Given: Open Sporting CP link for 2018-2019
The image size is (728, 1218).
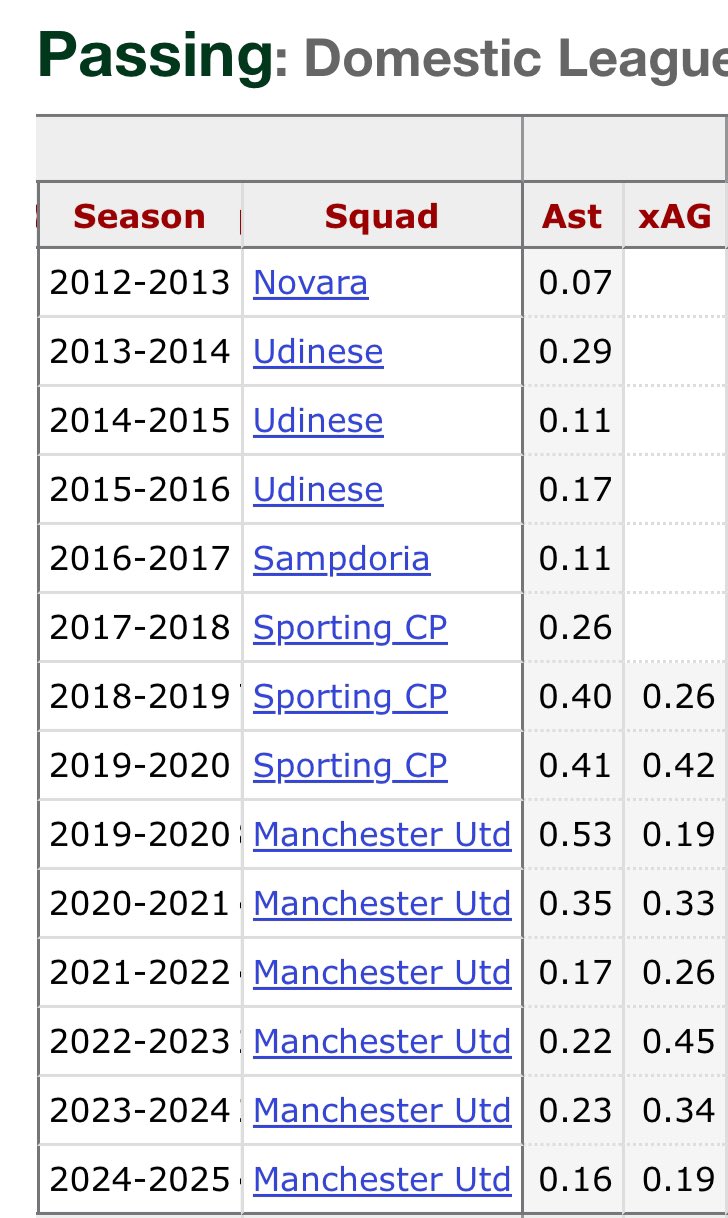Looking at the screenshot, I should click(x=350, y=696).
